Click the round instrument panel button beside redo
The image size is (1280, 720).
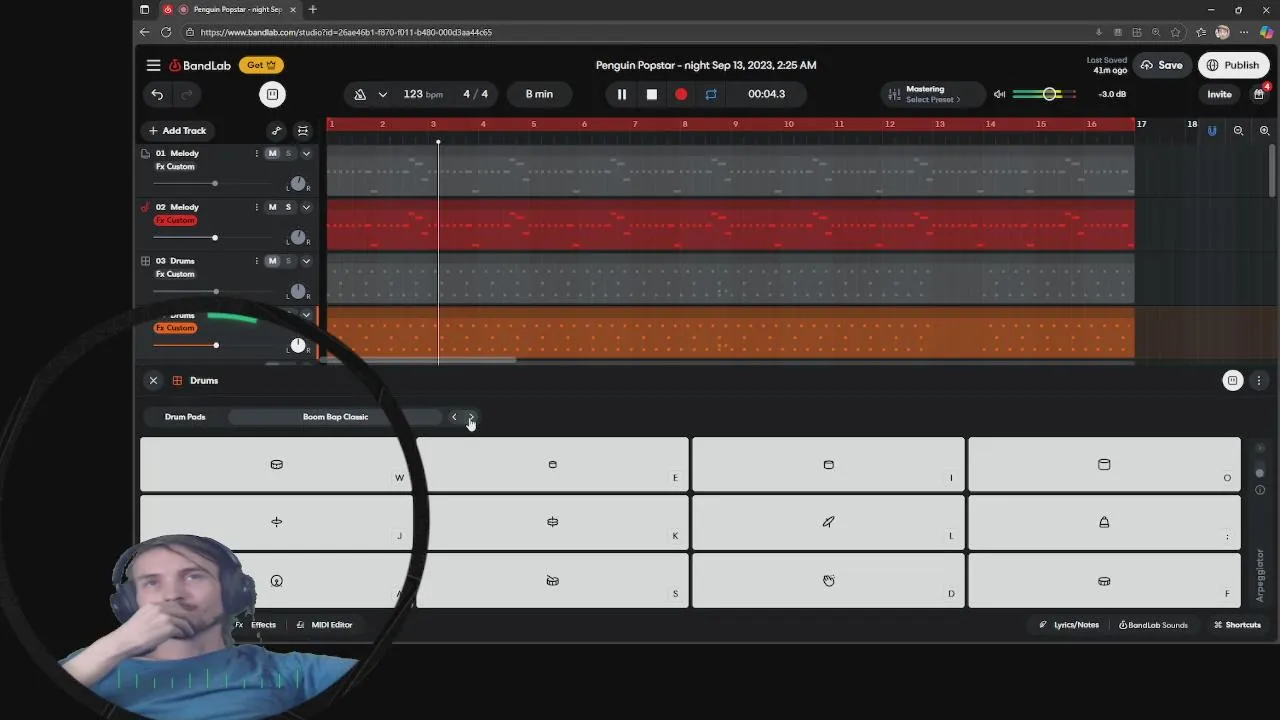(x=272, y=94)
